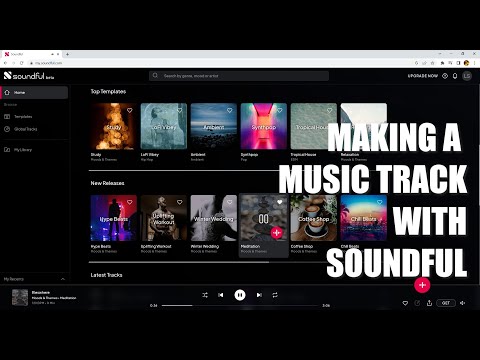The width and height of the screenshot is (480, 360).
Task: Click the Study title text under thumbnail
Action: coord(96,155)
